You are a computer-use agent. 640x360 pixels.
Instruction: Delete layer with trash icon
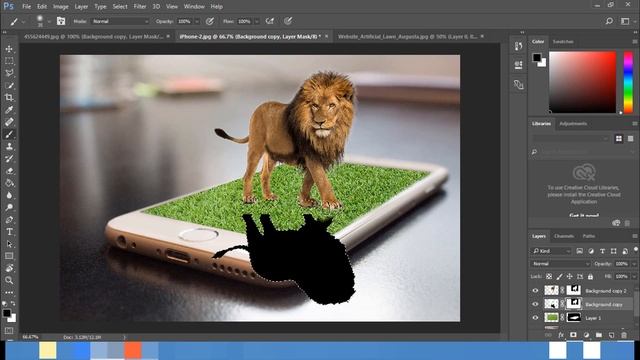[624, 335]
